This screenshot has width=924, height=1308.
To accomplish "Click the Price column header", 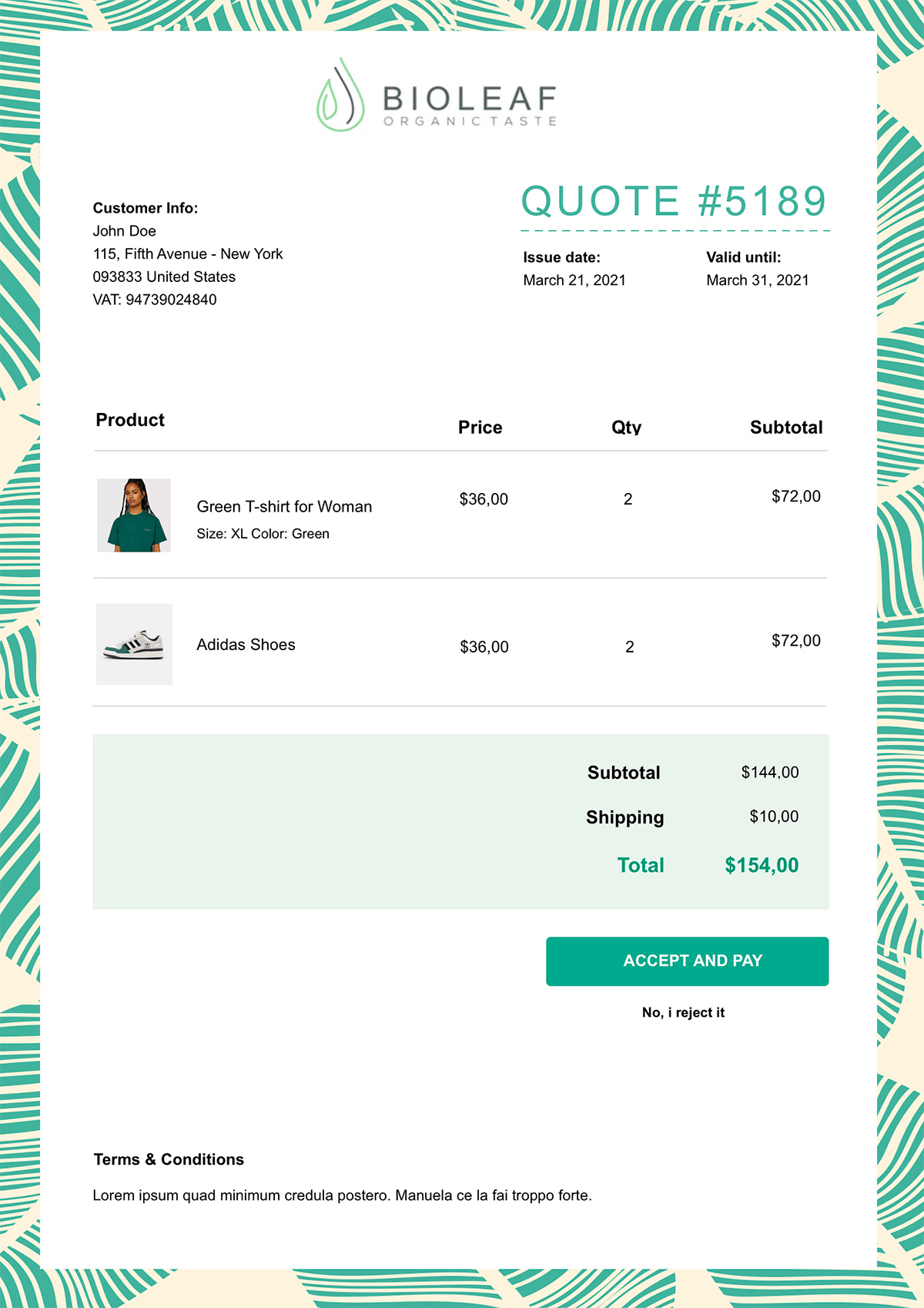I will 480,428.
